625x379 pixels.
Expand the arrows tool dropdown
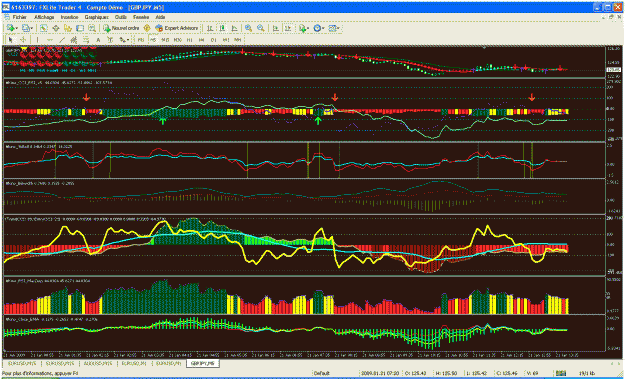(128, 40)
